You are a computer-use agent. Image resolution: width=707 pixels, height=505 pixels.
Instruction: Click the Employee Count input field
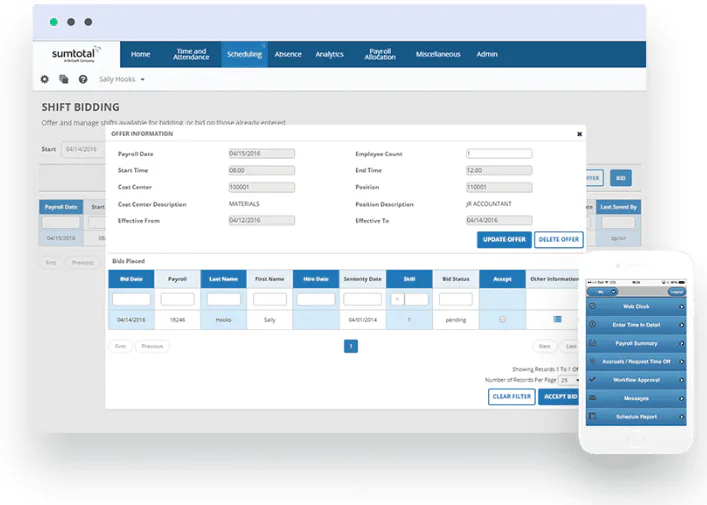click(x=499, y=154)
